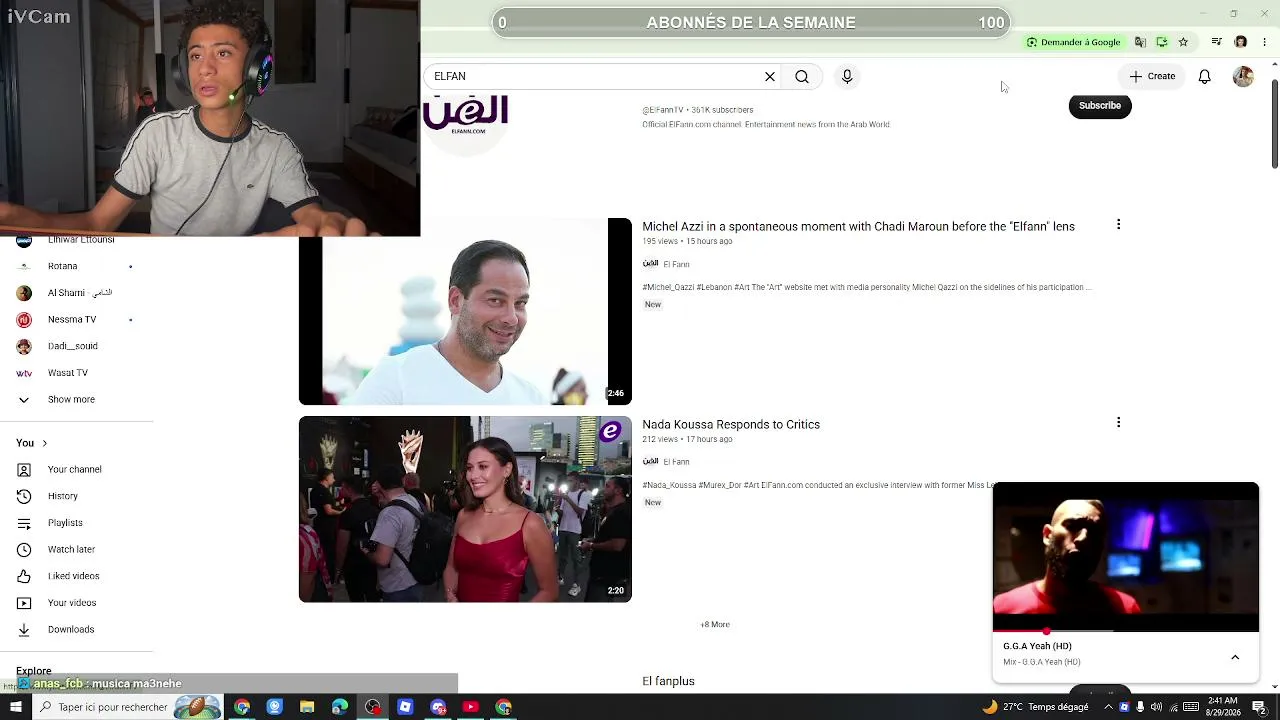Go to Your channel in the sidebar
Screen dimensions: 1280x720
pos(77,470)
